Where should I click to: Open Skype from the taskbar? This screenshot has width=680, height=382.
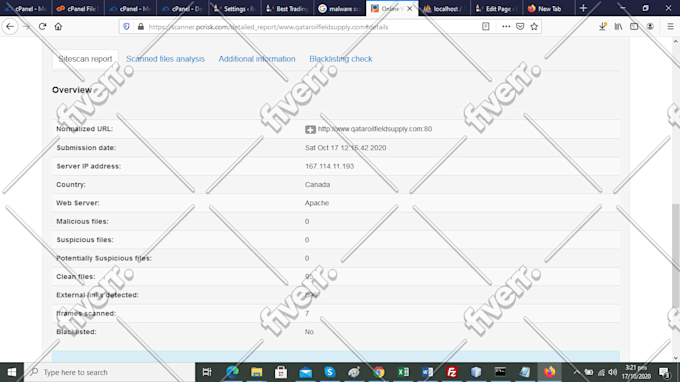tap(330, 372)
